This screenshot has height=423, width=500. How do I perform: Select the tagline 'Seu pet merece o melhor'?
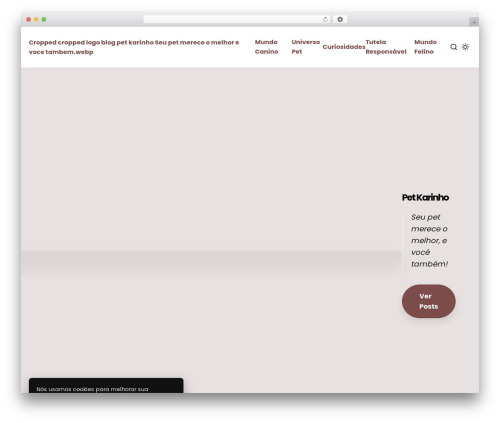coord(429,240)
